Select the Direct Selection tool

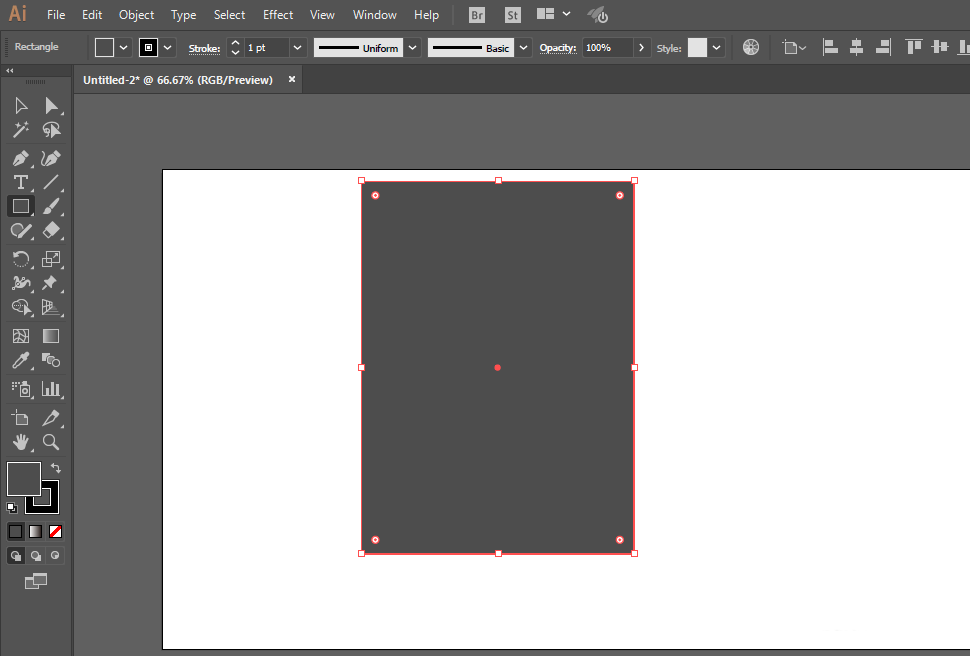click(x=51, y=106)
